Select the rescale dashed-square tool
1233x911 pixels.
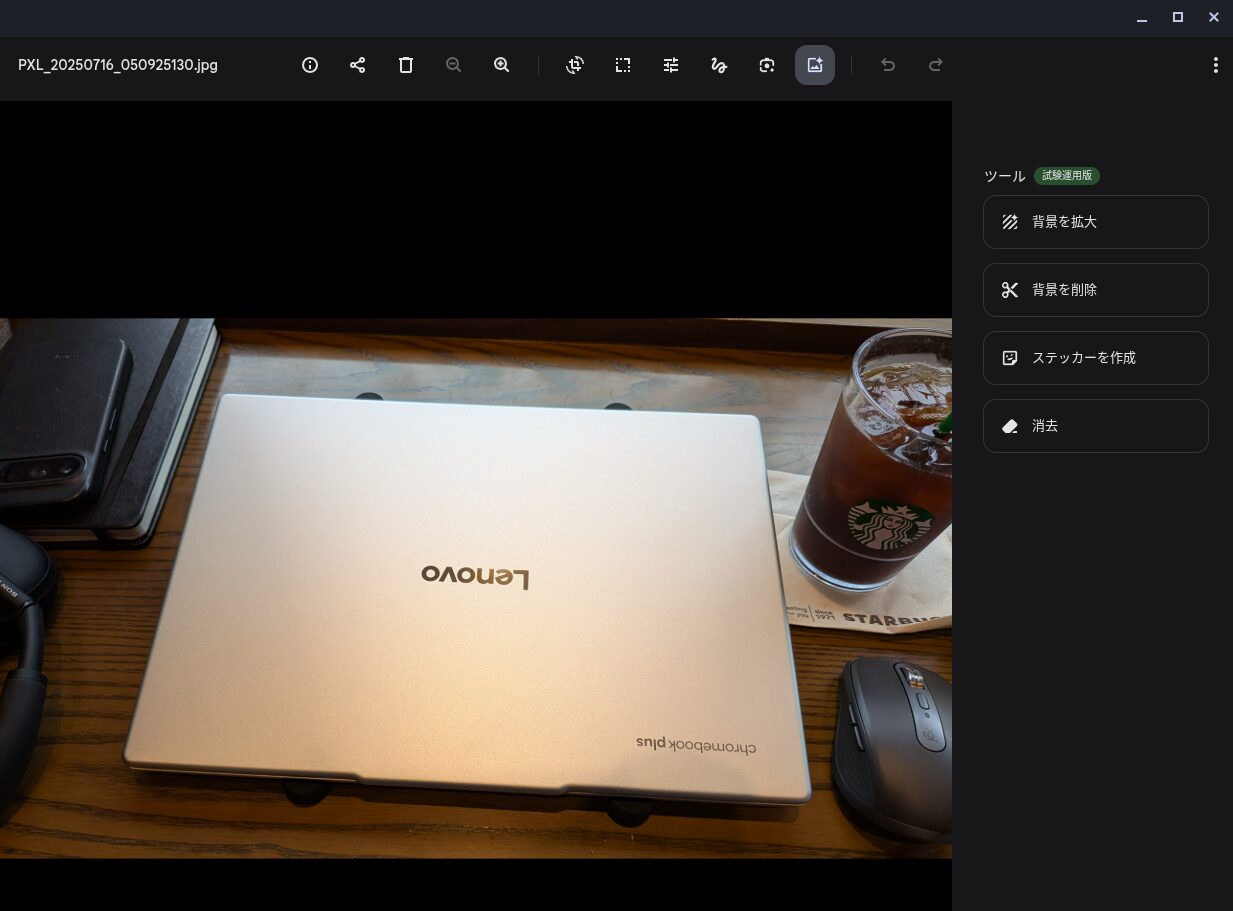pos(623,65)
